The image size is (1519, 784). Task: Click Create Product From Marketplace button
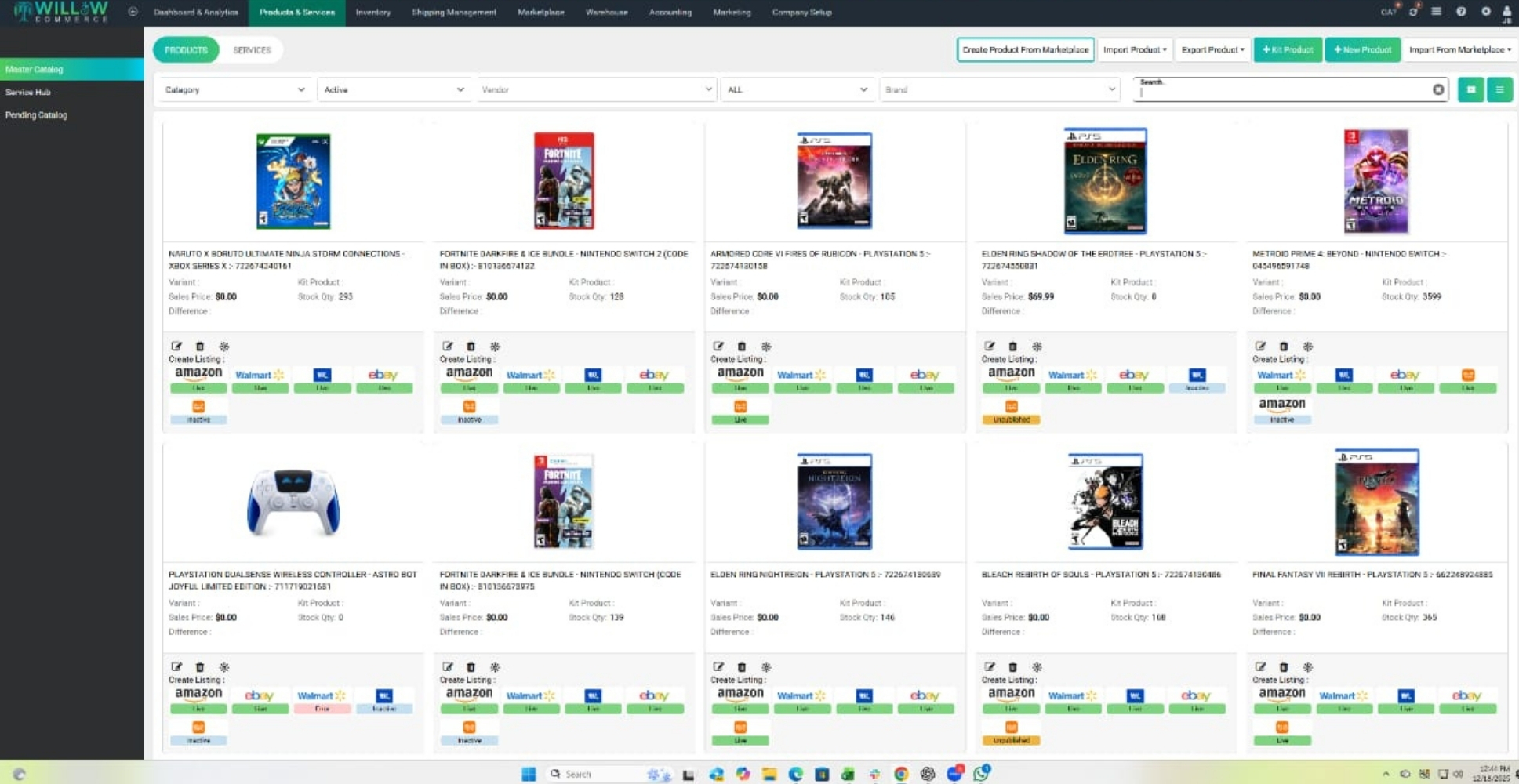tap(1025, 49)
